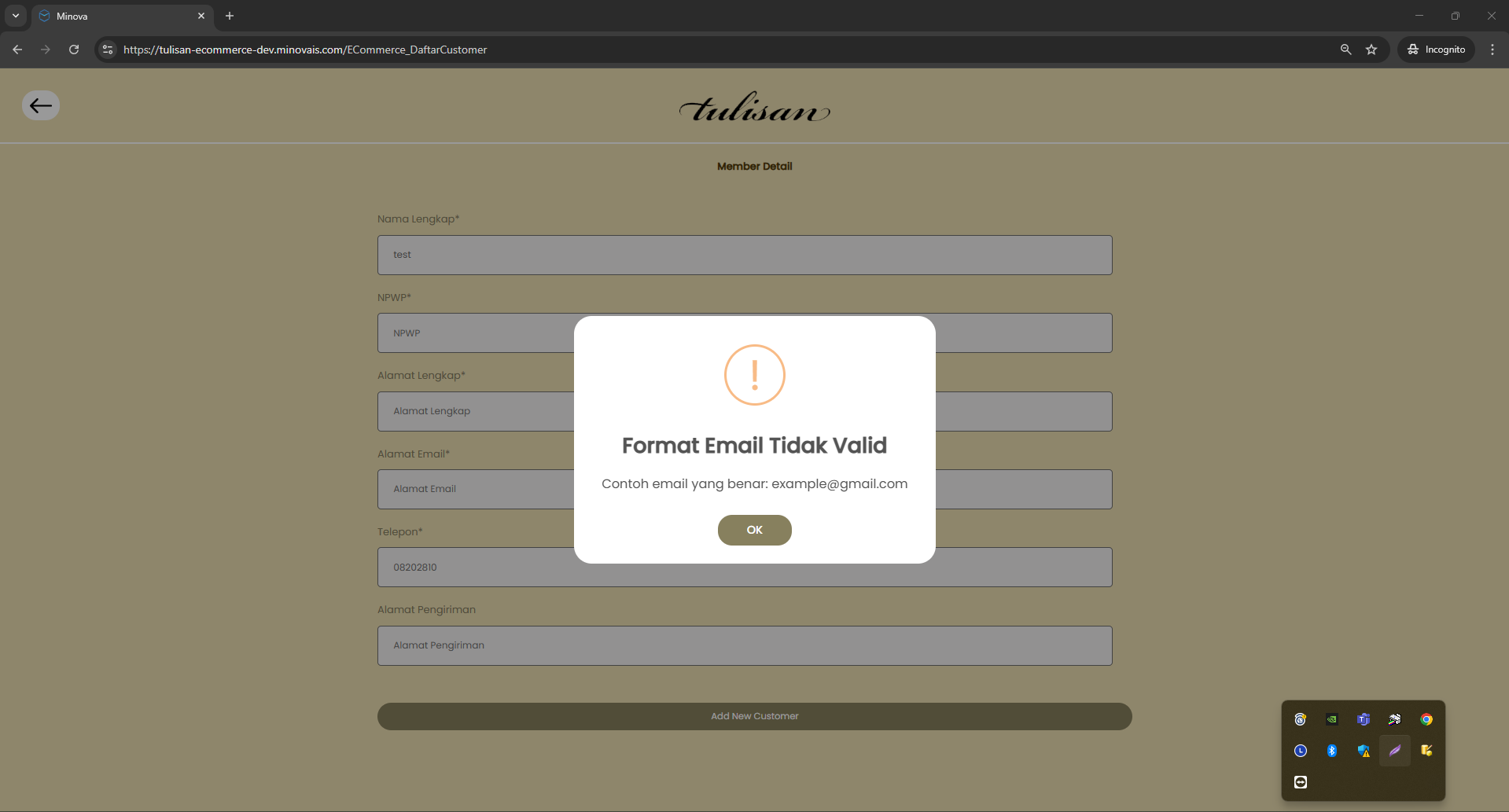Click the Bluetooth tray icon
The width and height of the screenshot is (1509, 812).
[x=1332, y=751]
